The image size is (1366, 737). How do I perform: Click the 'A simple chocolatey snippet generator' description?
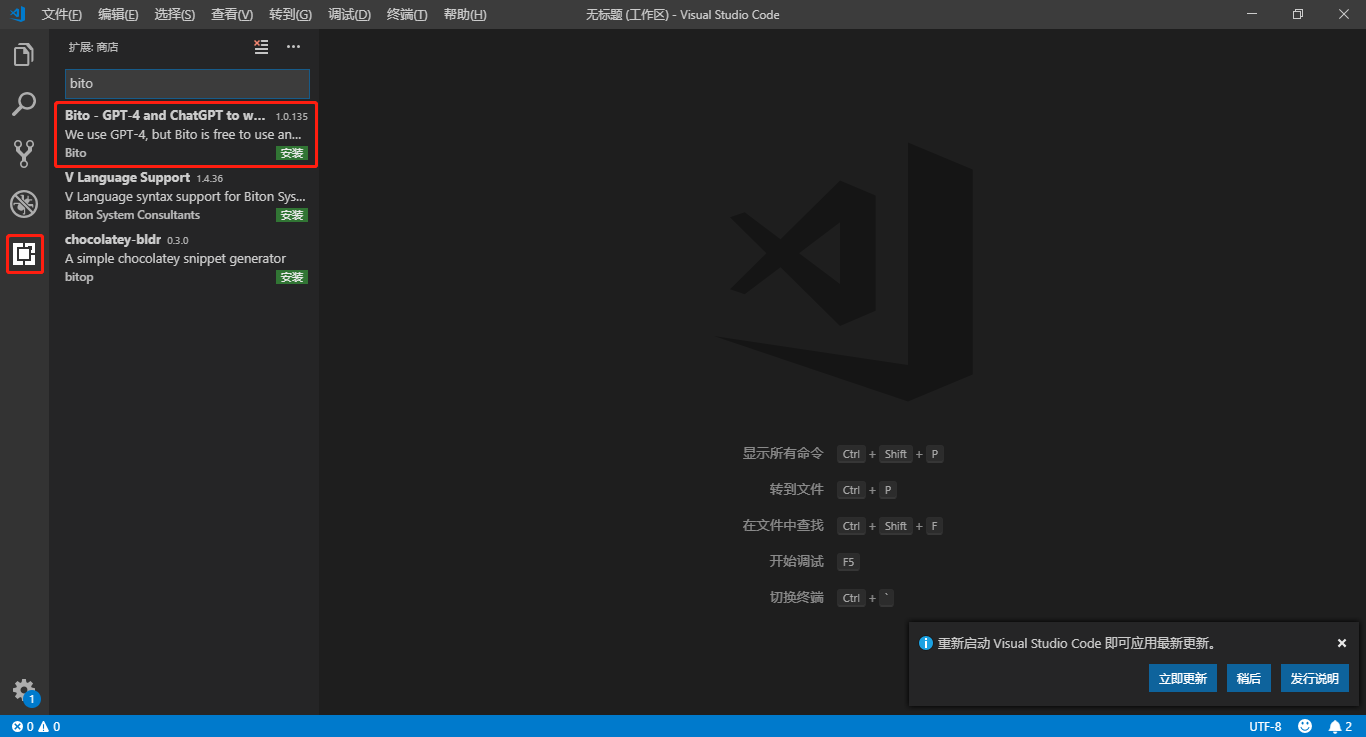175,258
